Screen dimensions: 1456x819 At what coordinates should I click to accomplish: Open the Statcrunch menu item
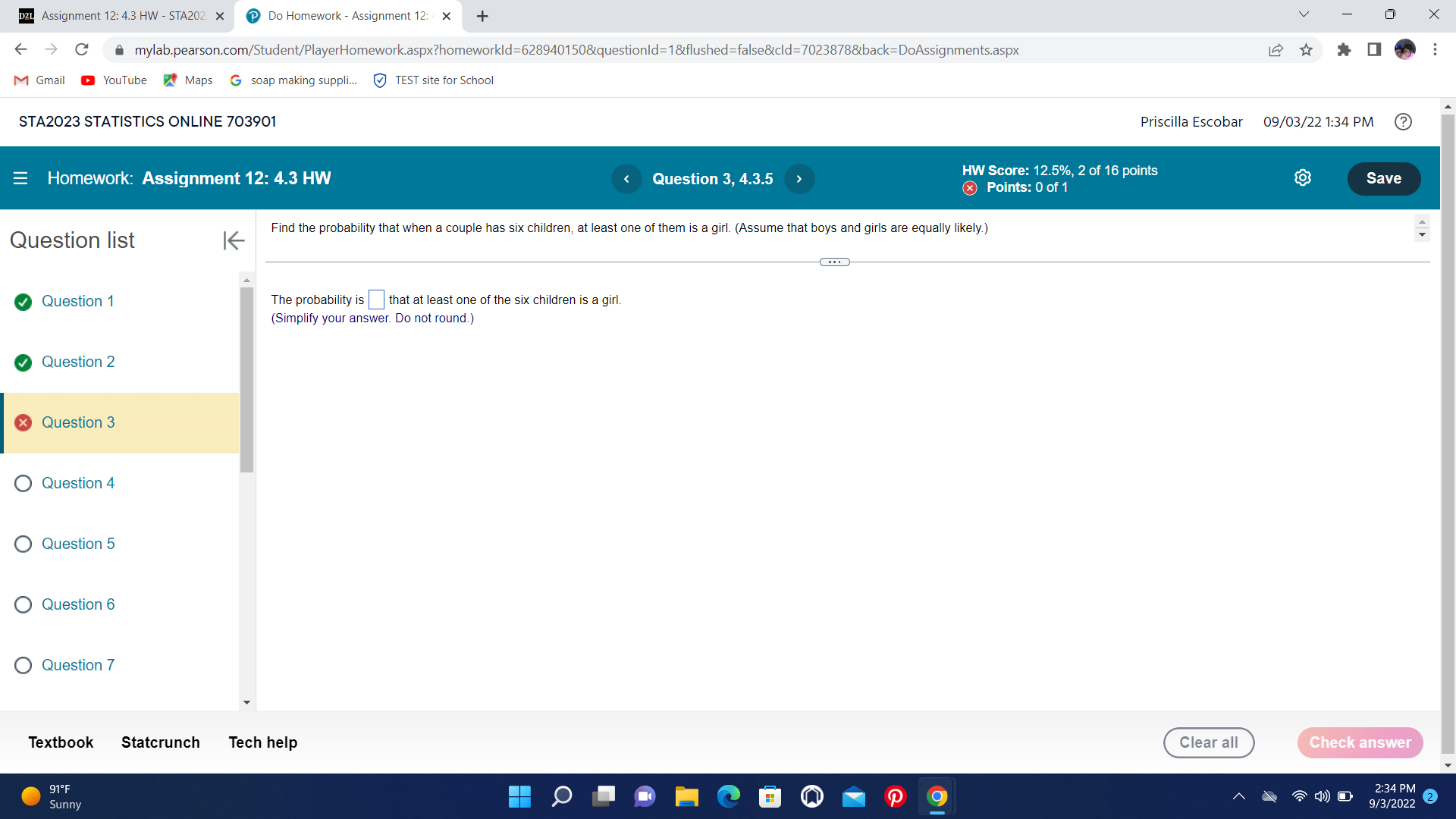(160, 742)
